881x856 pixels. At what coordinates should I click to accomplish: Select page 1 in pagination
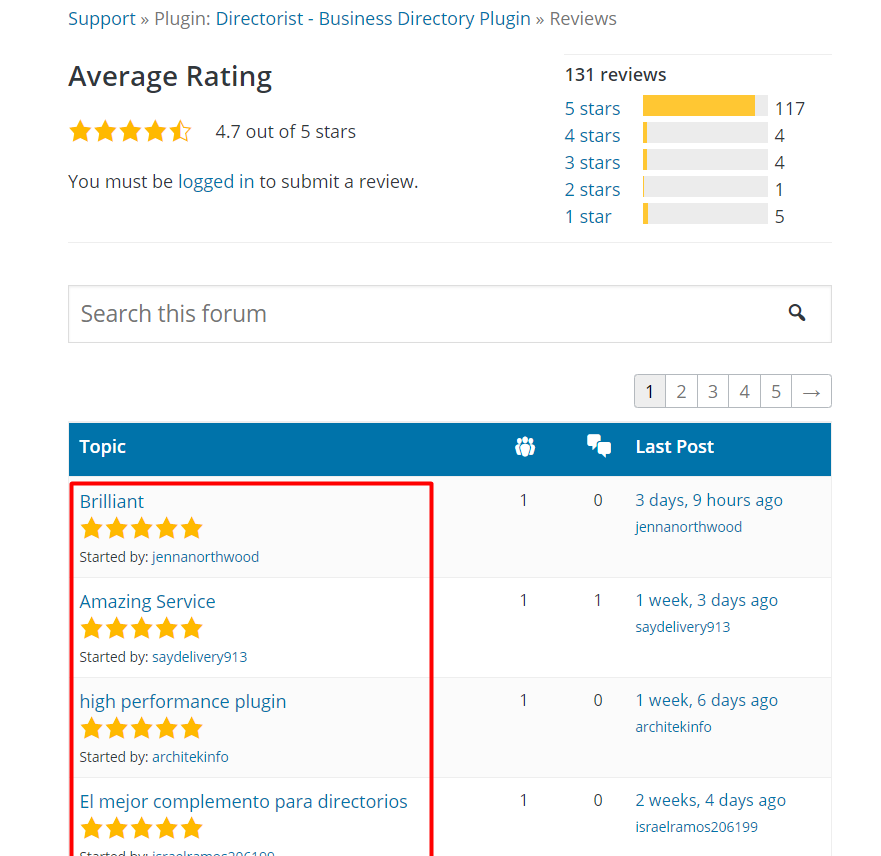tap(650, 391)
